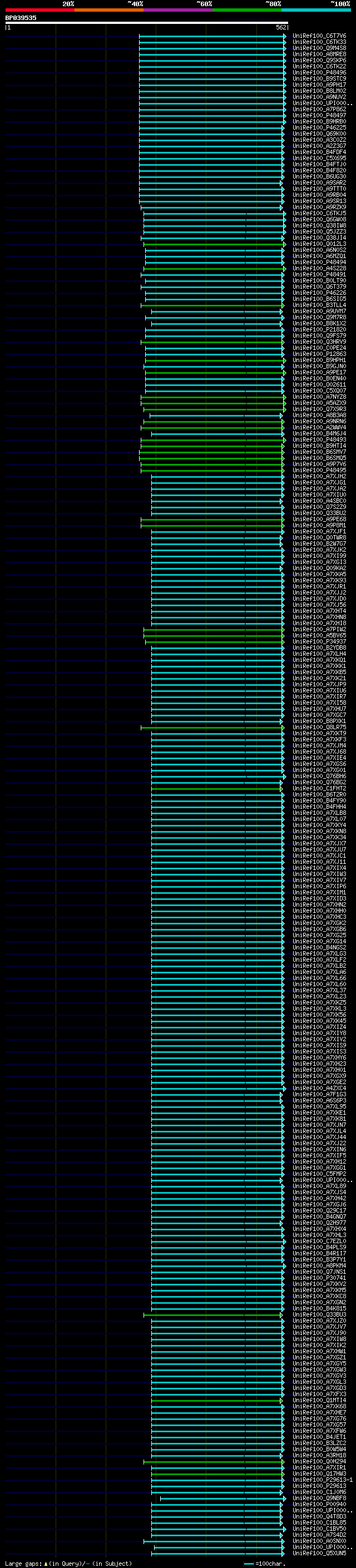Select label UniRef100_P21820
The height and width of the screenshot is (1568, 356).
click(319, 330)
